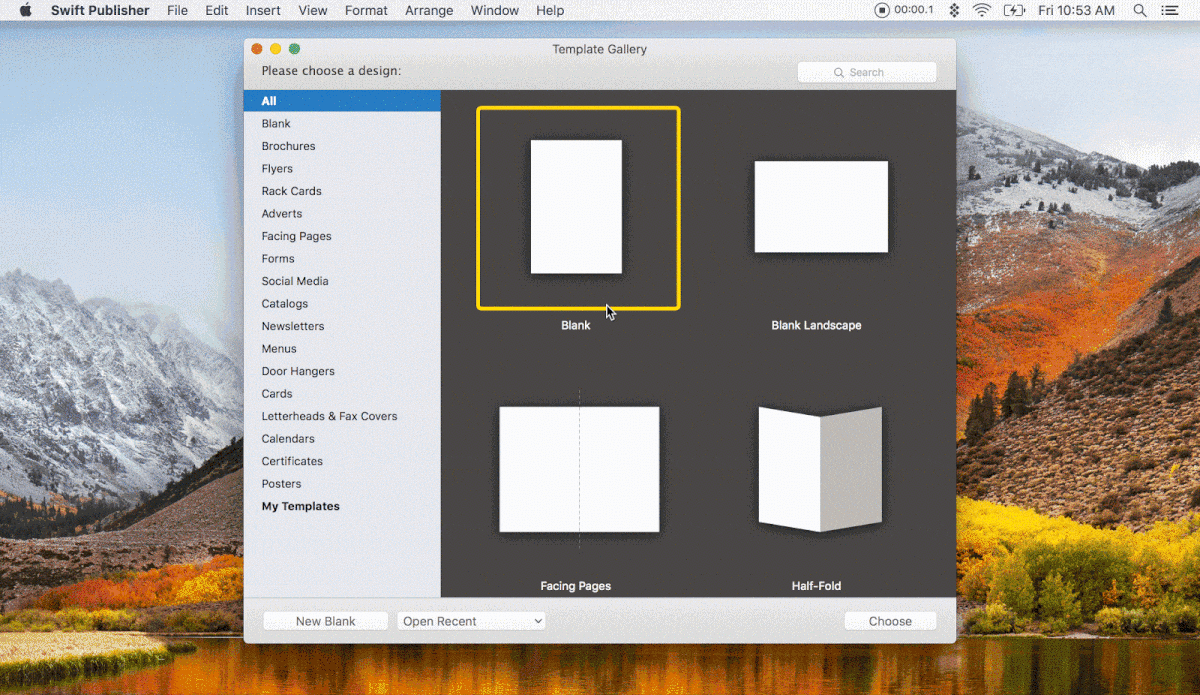Select the Blank portrait template thumbnail
Viewport: 1200px width, 695px height.
pyautogui.click(x=576, y=207)
